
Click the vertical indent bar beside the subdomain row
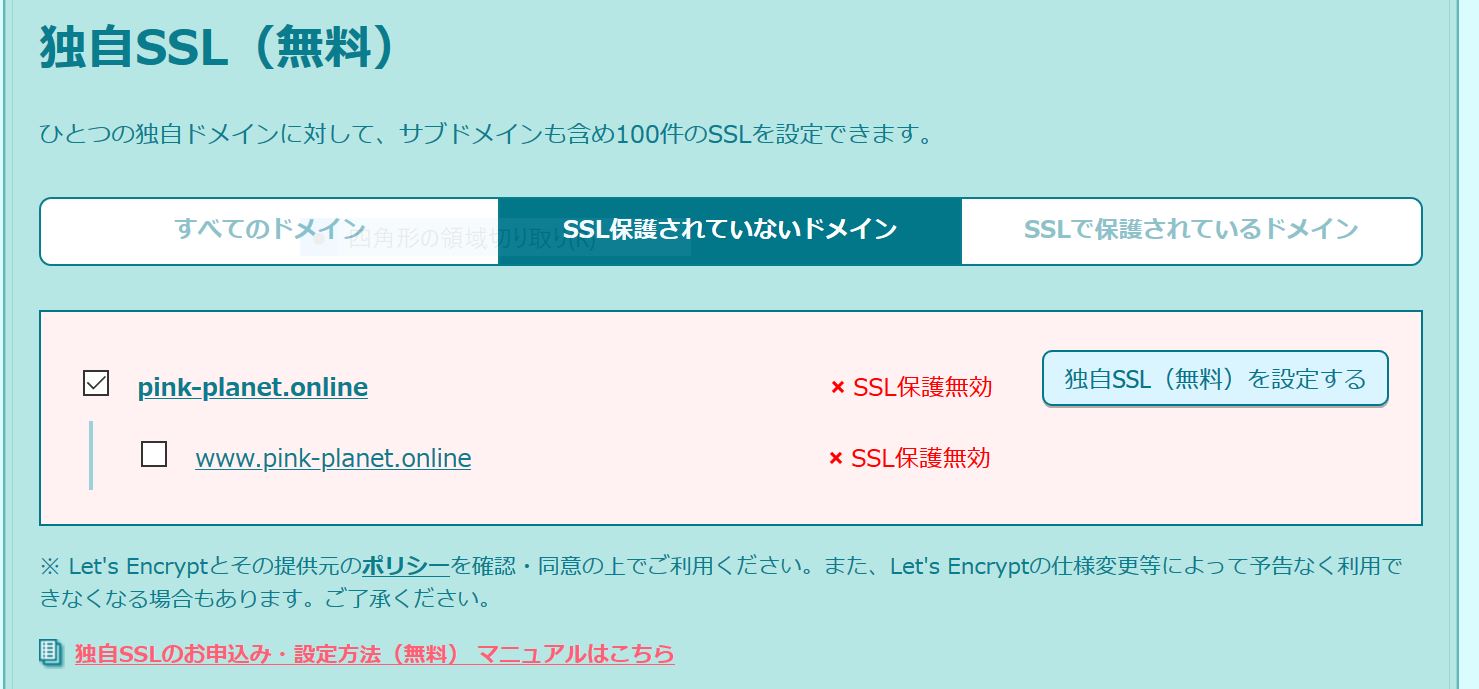pos(91,455)
